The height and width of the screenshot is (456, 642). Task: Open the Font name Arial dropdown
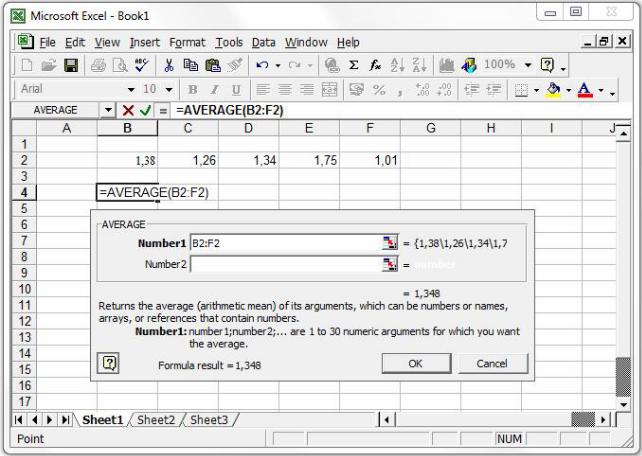click(131, 90)
